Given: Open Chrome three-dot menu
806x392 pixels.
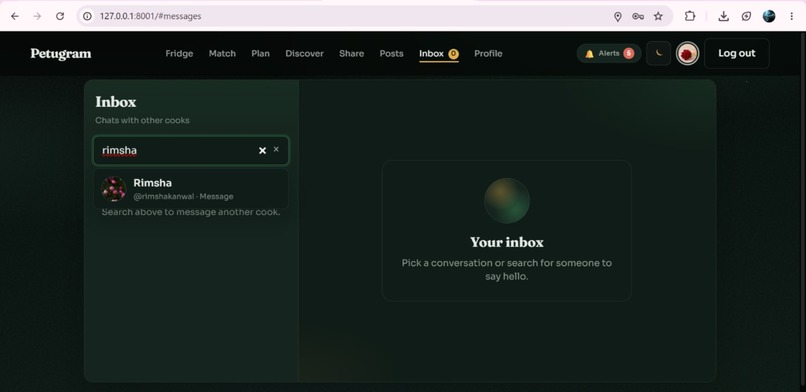Looking at the screenshot, I should pyautogui.click(x=792, y=16).
